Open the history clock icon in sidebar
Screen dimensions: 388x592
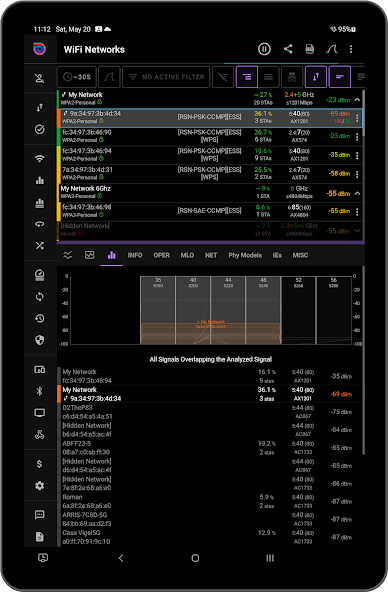pyautogui.click(x=40, y=319)
